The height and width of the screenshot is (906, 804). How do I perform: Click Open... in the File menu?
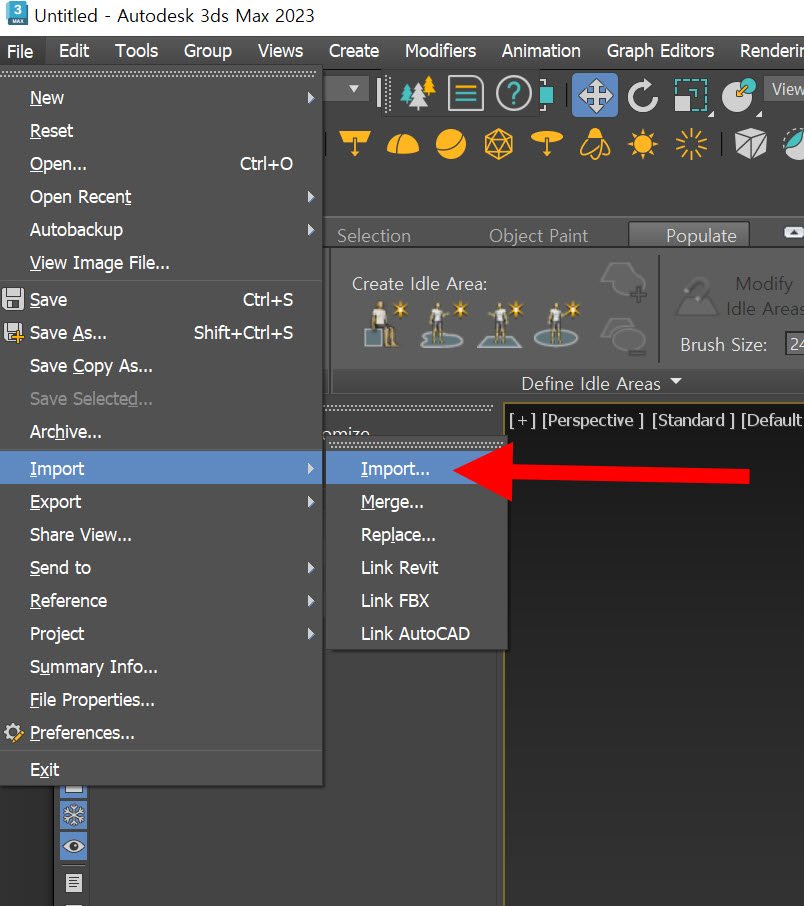click(161, 164)
